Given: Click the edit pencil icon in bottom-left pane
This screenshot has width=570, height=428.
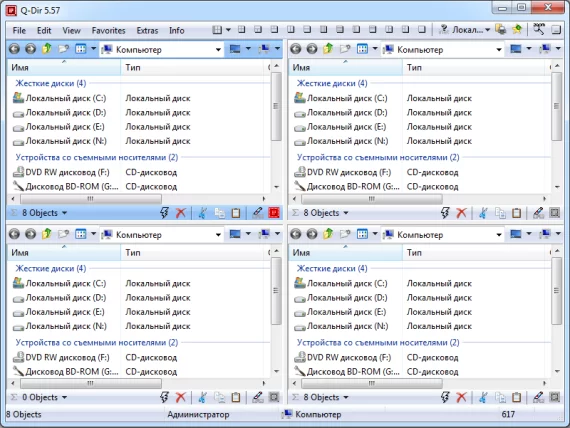Looking at the screenshot, I should 258,397.
